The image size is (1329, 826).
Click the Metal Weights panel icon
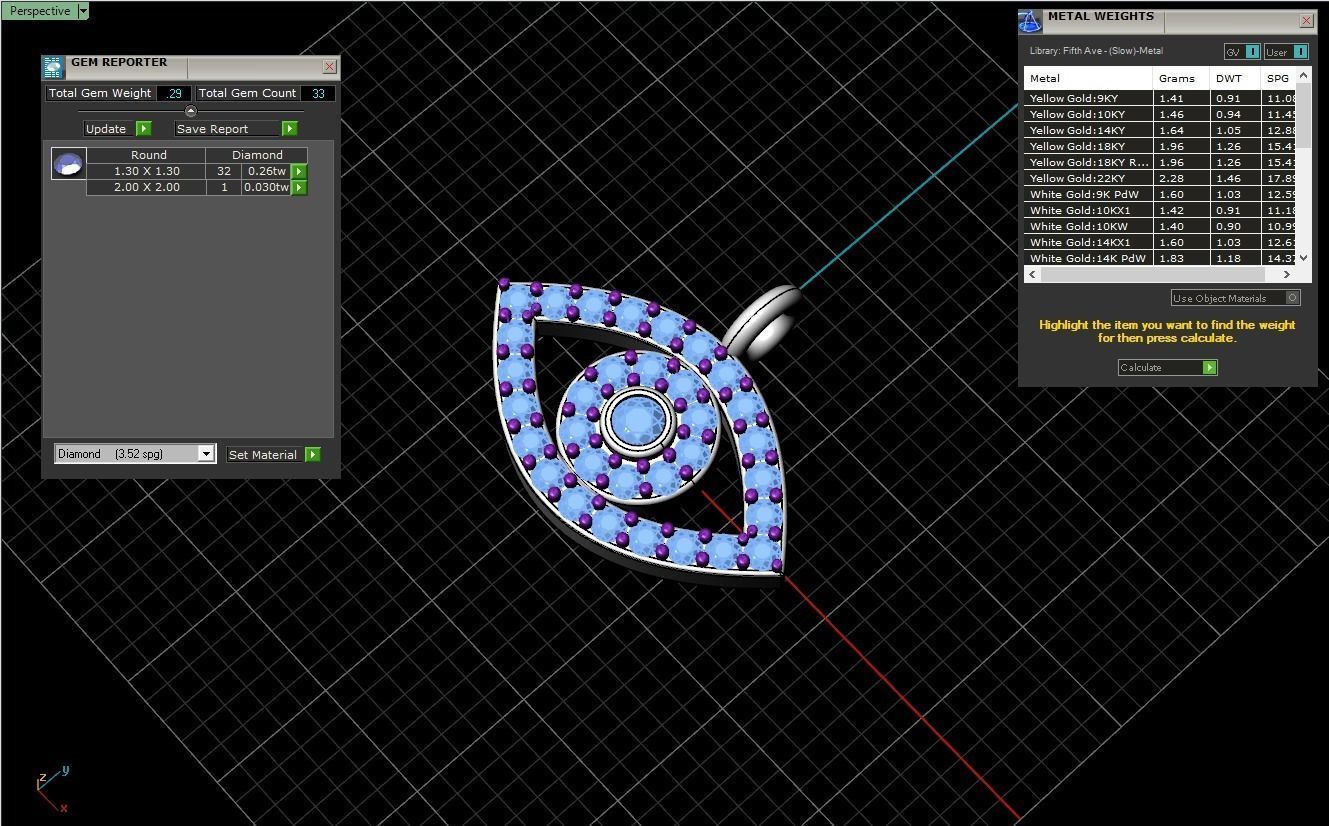coord(1030,21)
